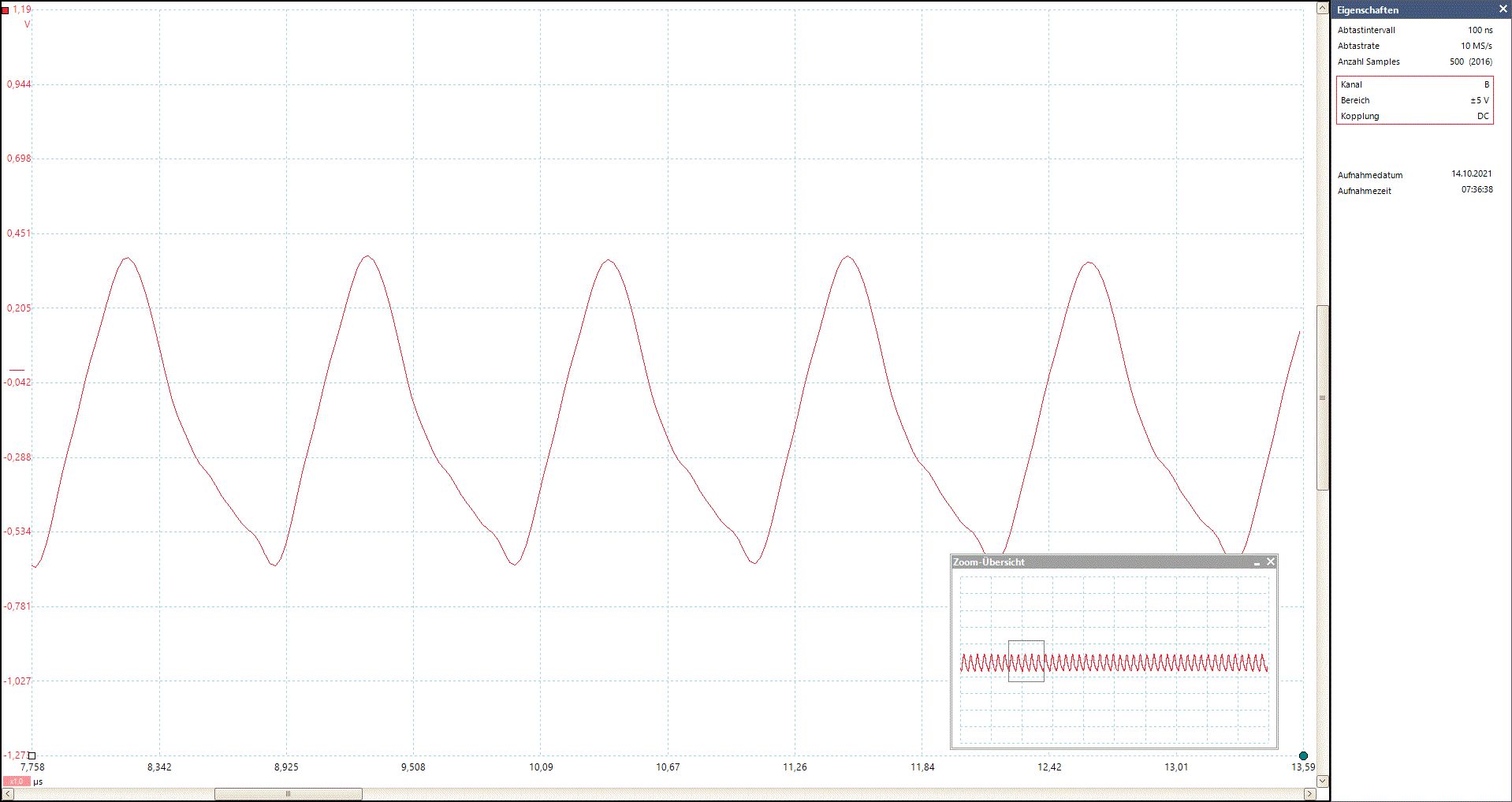
Task: Click the selection rectangle in the zoom overview
Action: coord(1026,661)
